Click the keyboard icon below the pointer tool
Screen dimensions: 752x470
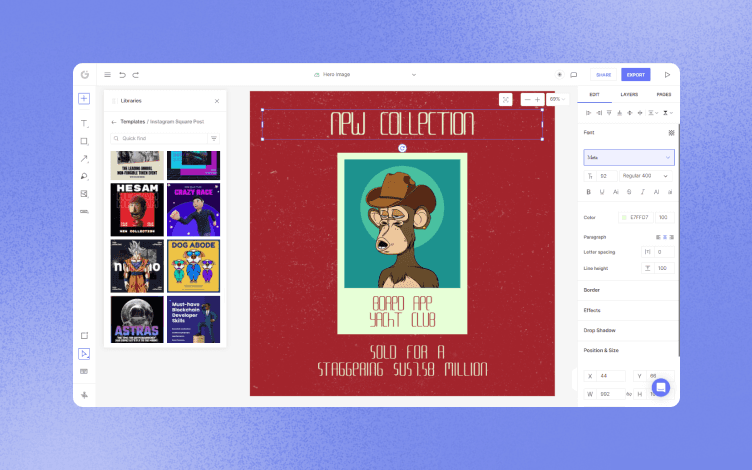pos(84,372)
